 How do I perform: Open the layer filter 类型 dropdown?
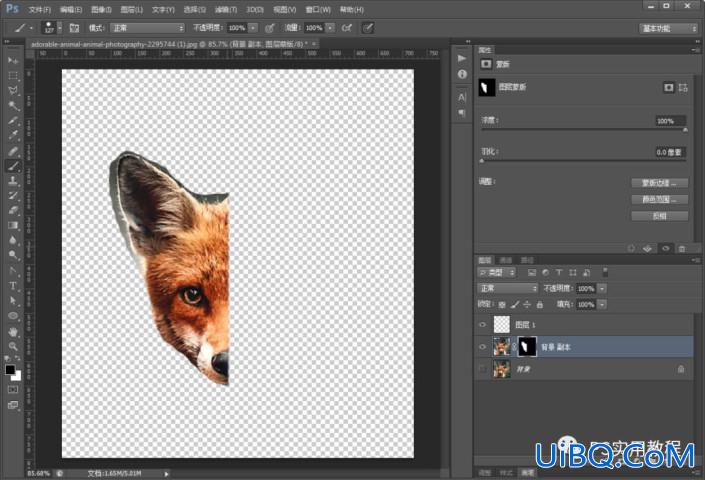coord(497,273)
